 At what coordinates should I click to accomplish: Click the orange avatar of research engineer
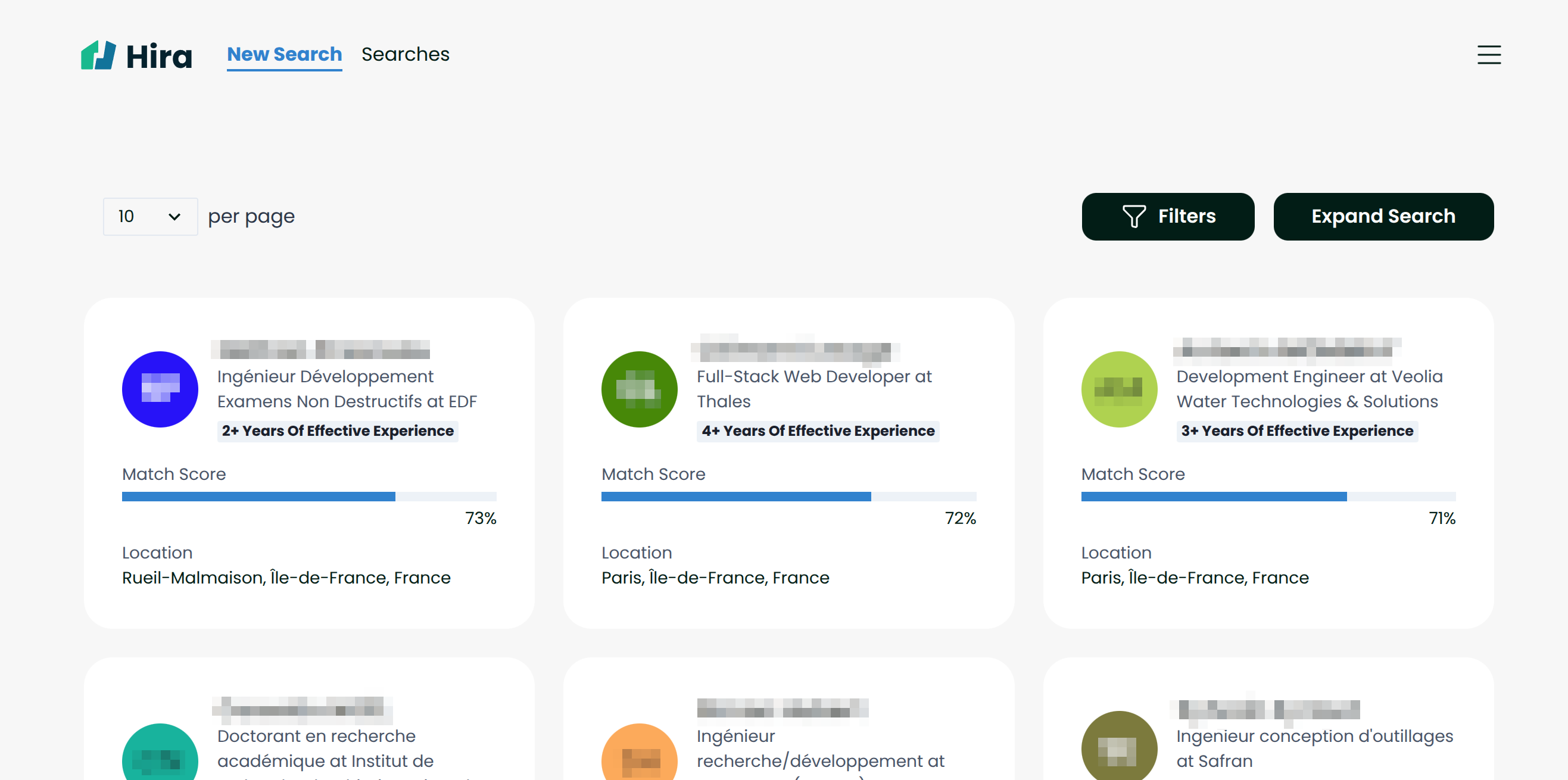tap(638, 754)
